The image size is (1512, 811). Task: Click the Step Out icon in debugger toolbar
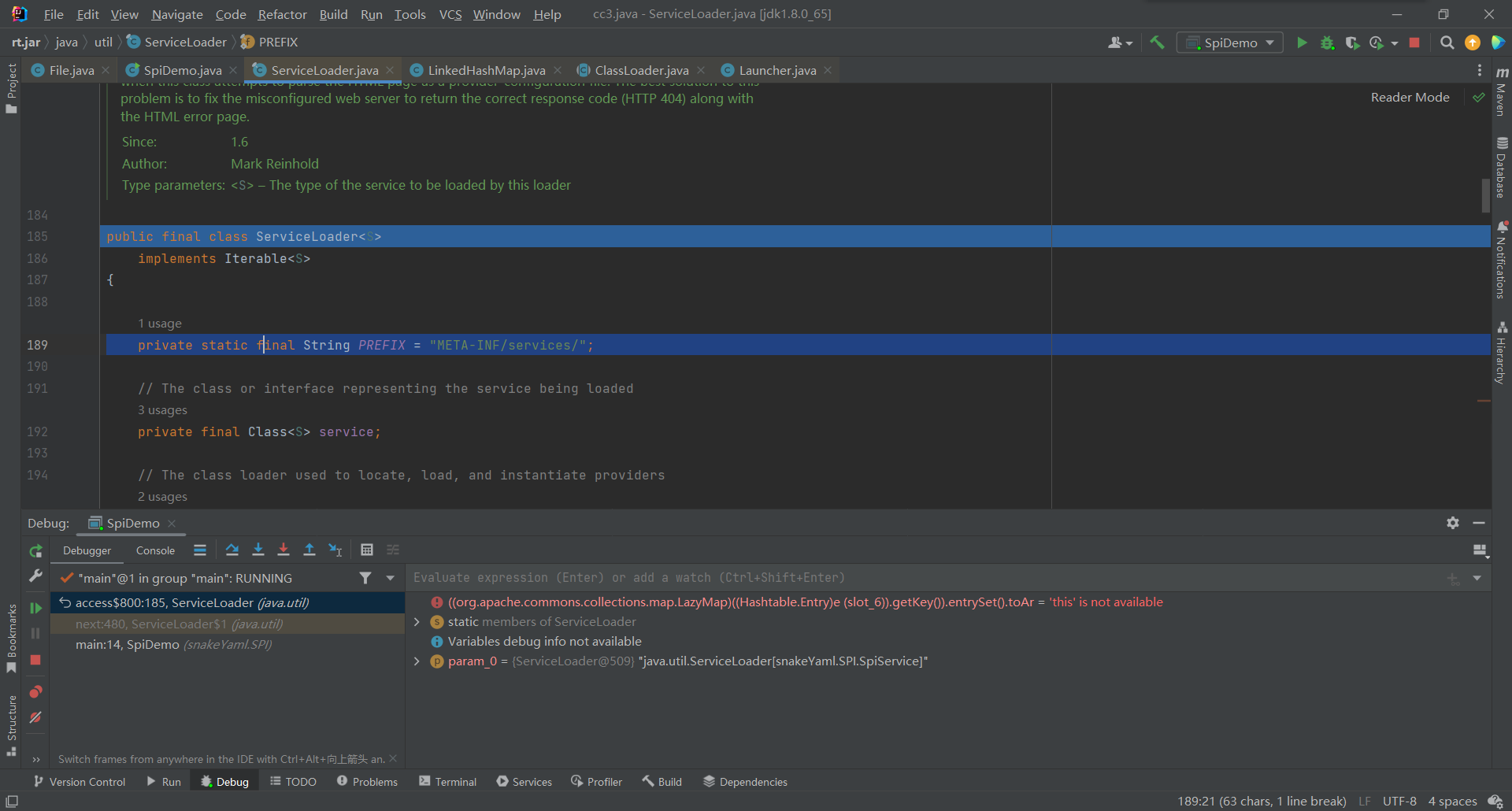(x=309, y=550)
